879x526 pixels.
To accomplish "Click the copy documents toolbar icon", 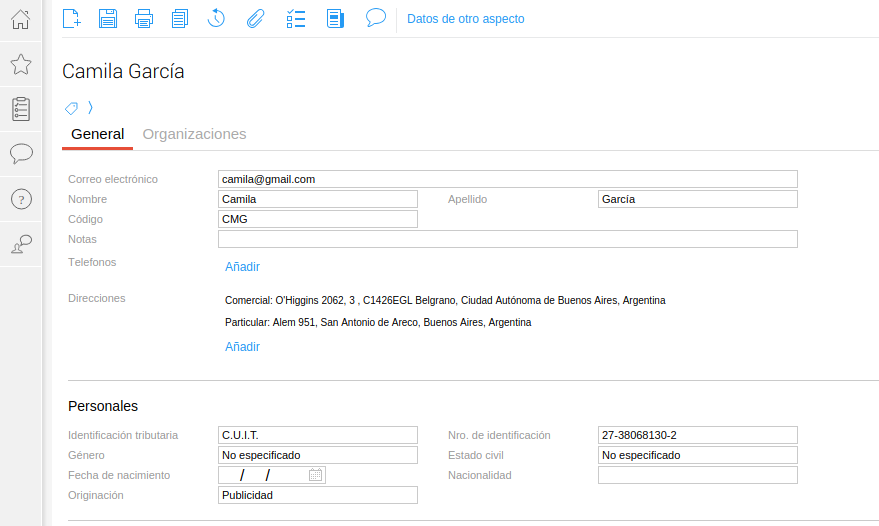I will (180, 19).
